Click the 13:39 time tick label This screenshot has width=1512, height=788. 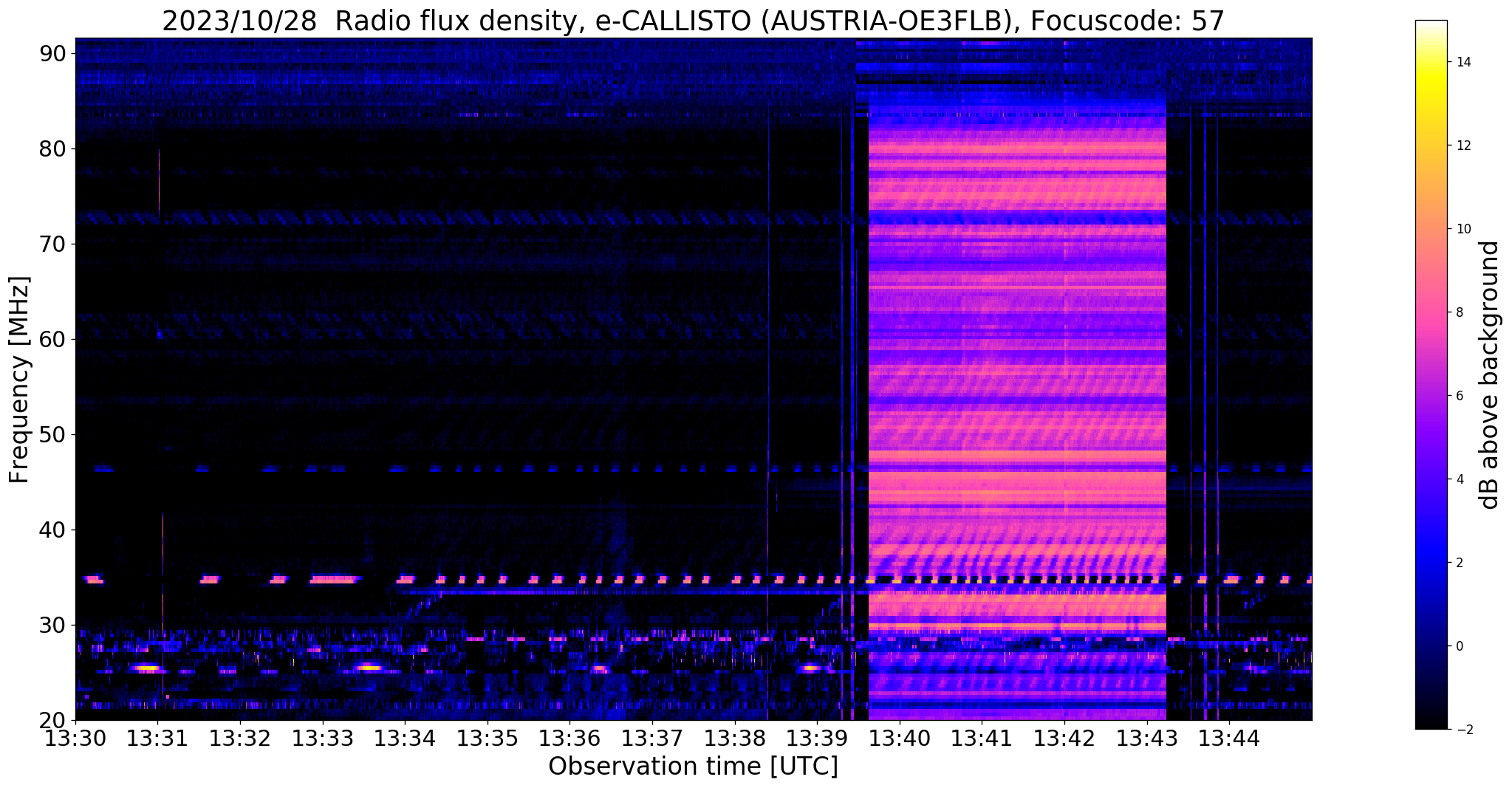(x=817, y=738)
